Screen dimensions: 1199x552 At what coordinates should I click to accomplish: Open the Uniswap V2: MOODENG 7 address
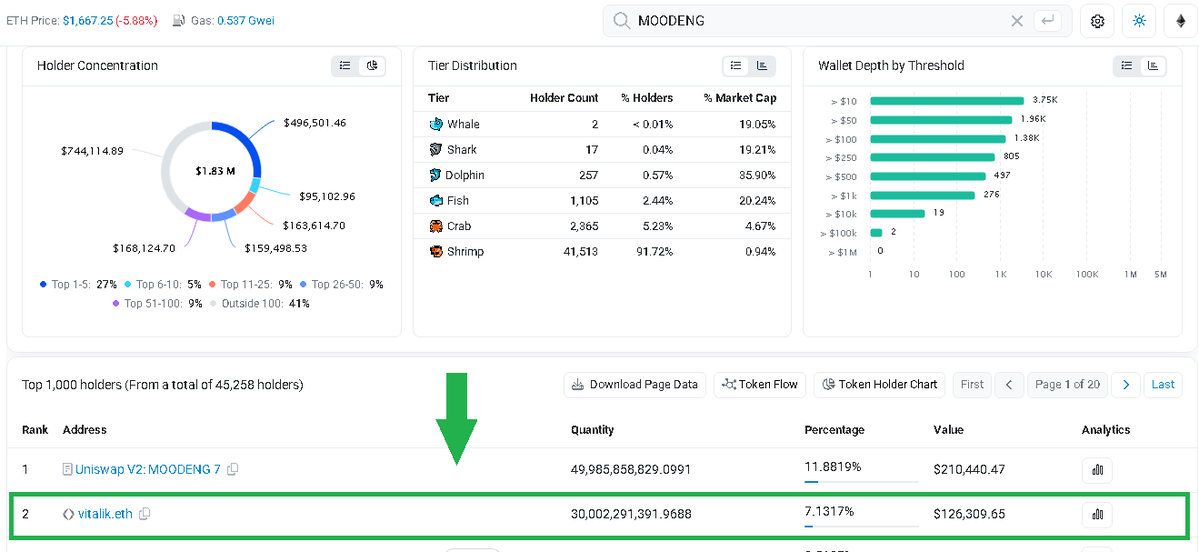pyautogui.click(x=147, y=469)
